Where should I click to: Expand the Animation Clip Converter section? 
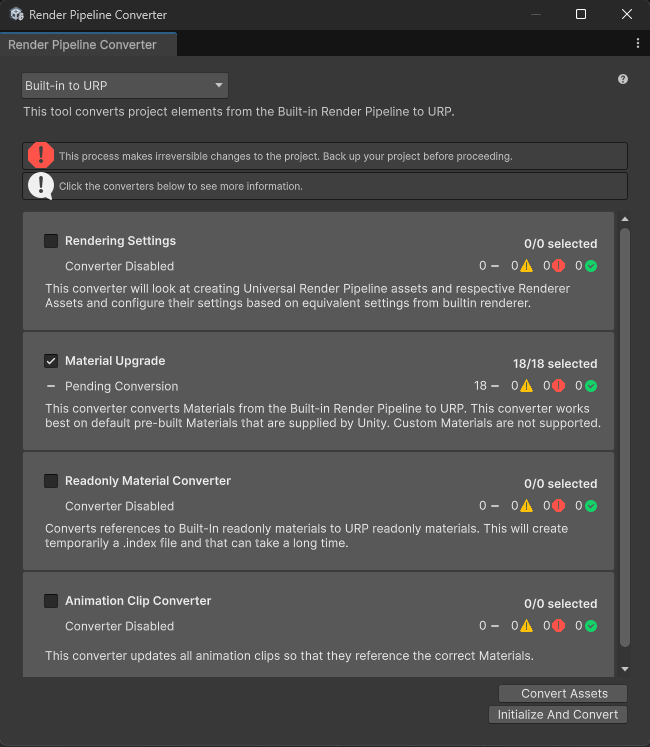click(x=318, y=624)
